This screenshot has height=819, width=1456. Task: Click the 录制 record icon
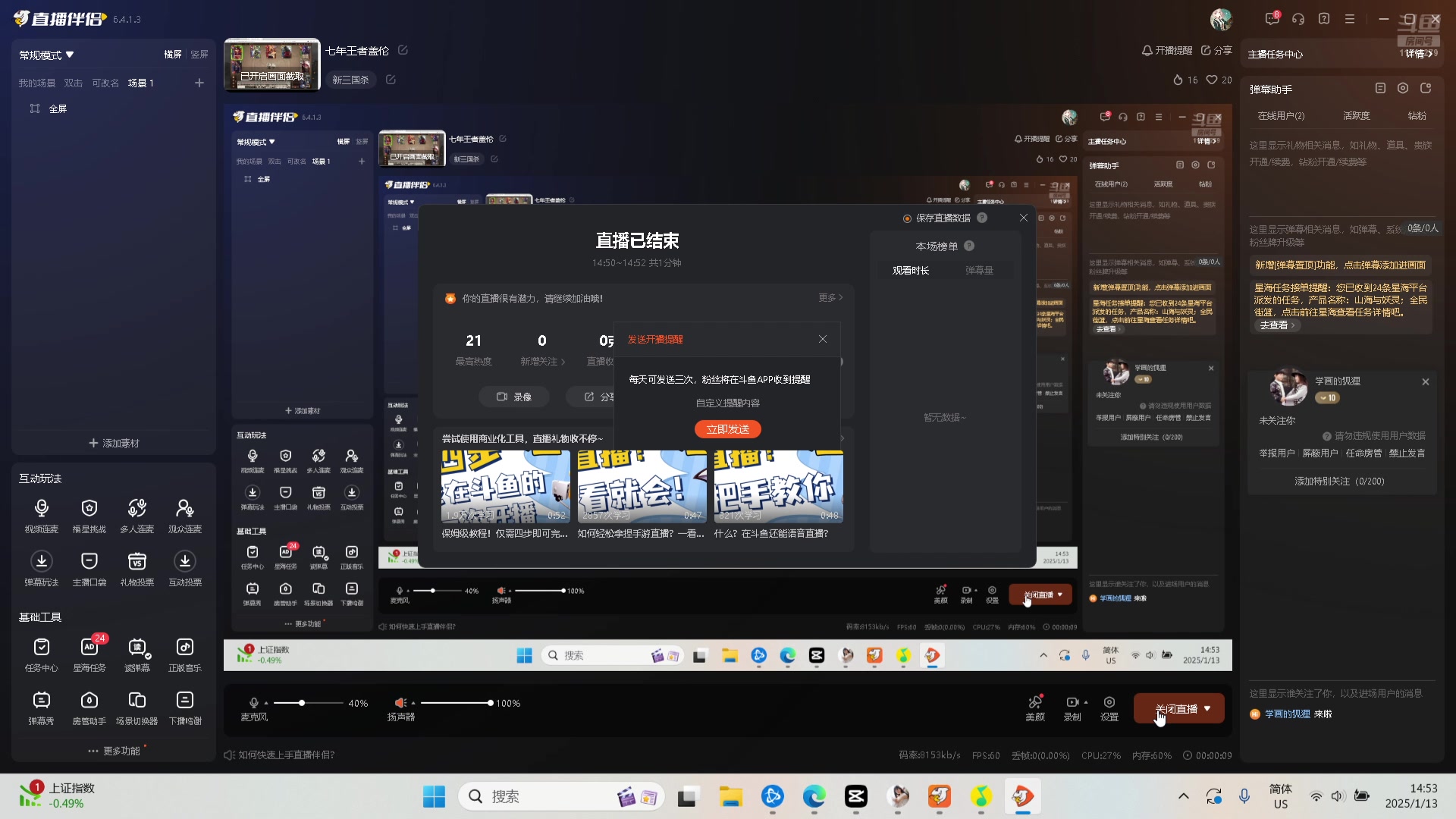pos(1072,703)
